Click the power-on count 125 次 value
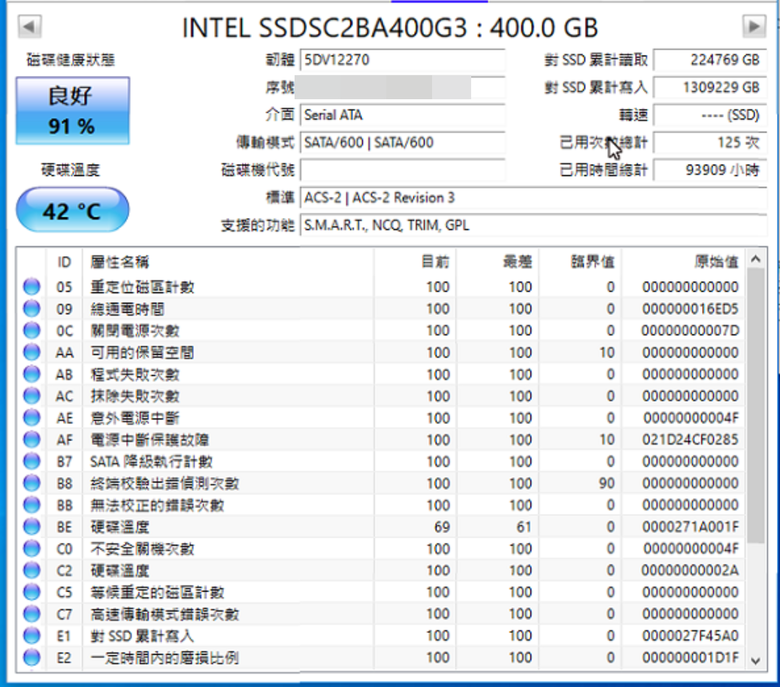780x687 pixels. pyautogui.click(x=710, y=143)
